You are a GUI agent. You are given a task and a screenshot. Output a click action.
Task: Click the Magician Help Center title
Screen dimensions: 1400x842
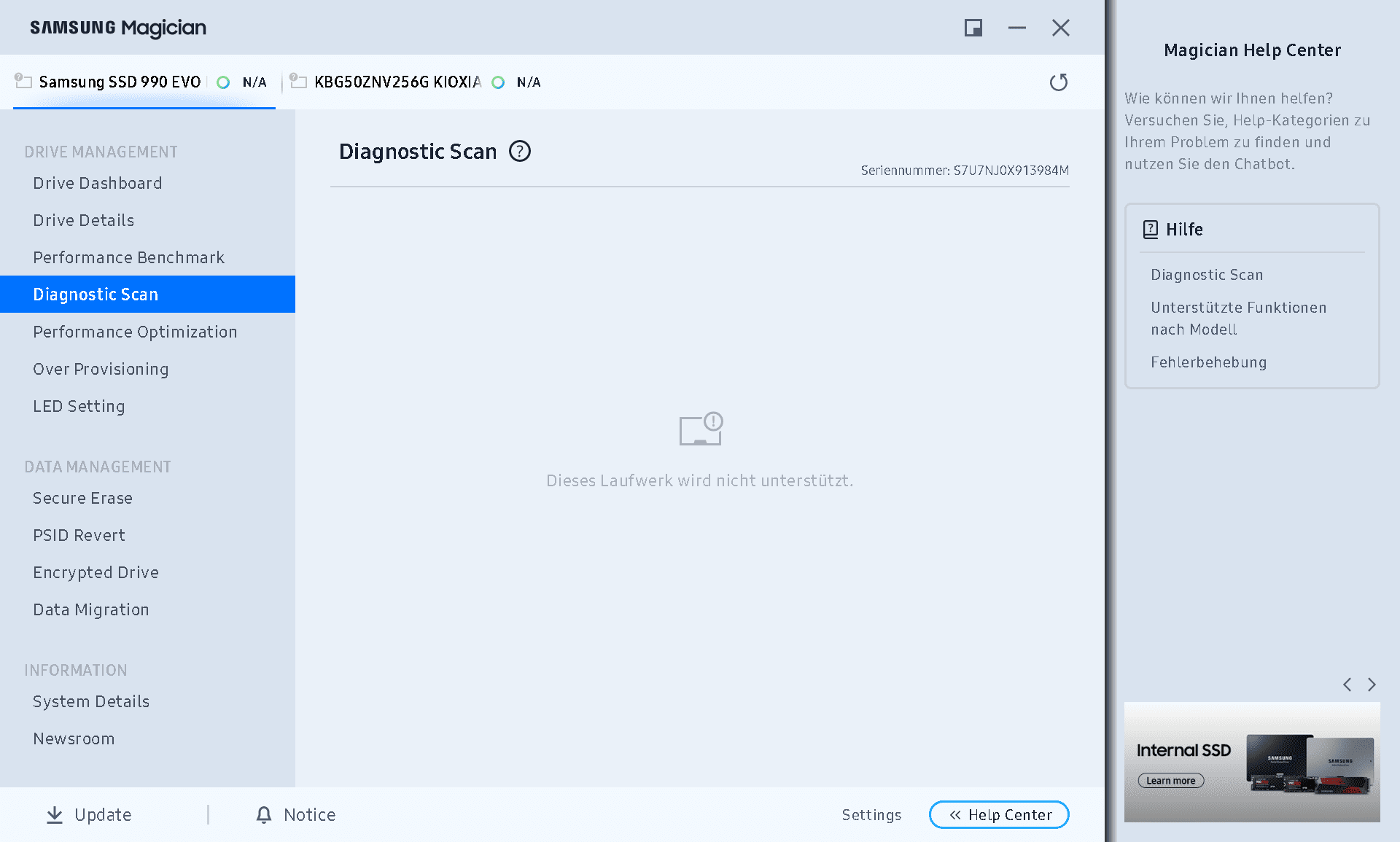1252,50
